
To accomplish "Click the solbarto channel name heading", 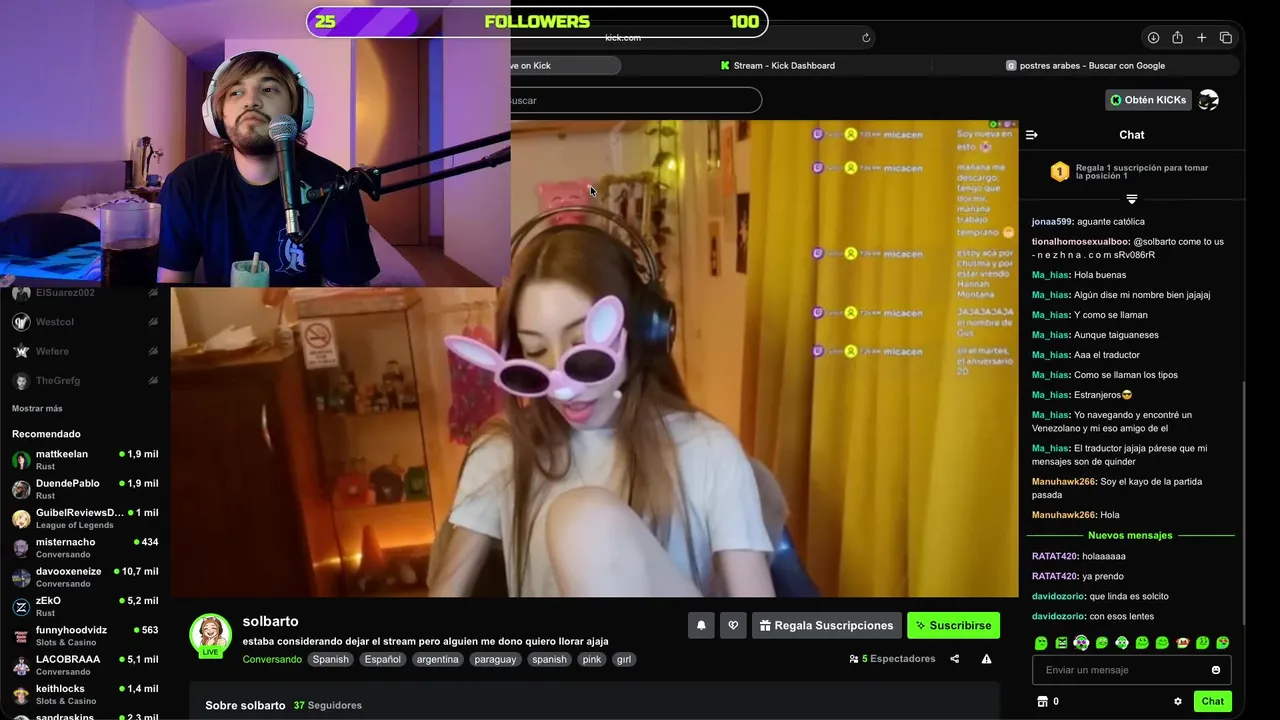I will pyautogui.click(x=270, y=621).
